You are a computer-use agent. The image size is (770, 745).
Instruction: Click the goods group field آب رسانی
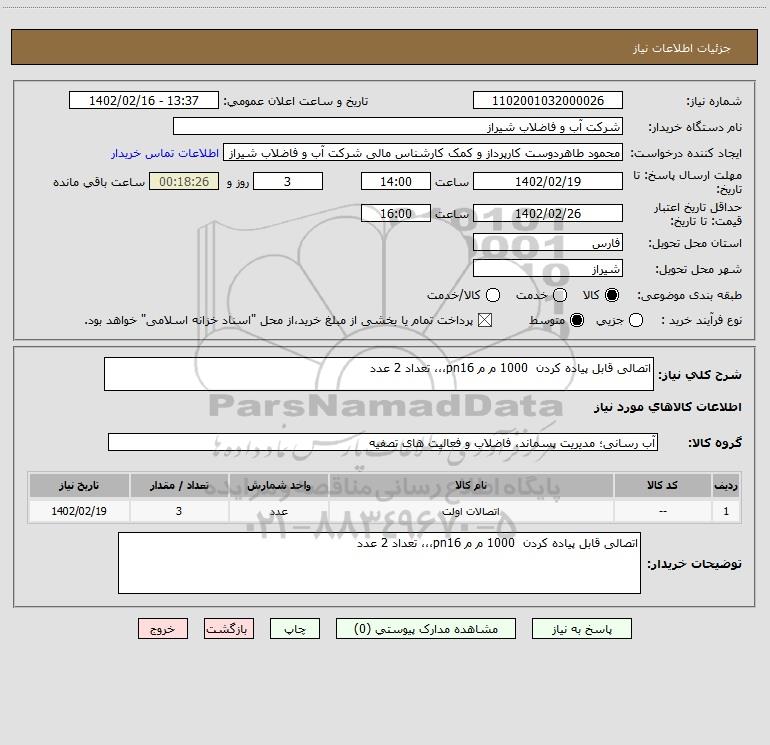(x=383, y=442)
